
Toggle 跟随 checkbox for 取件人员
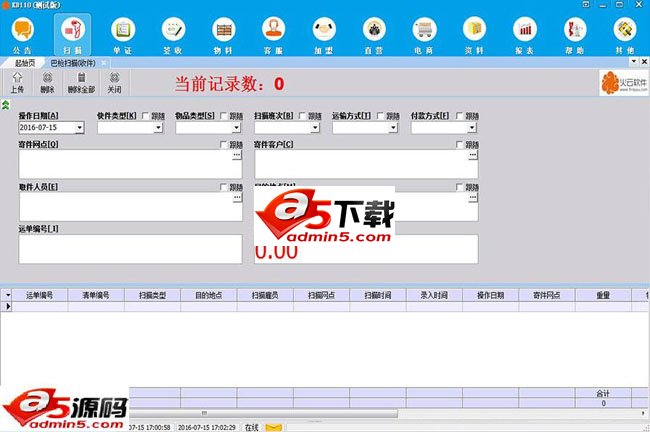224,187
